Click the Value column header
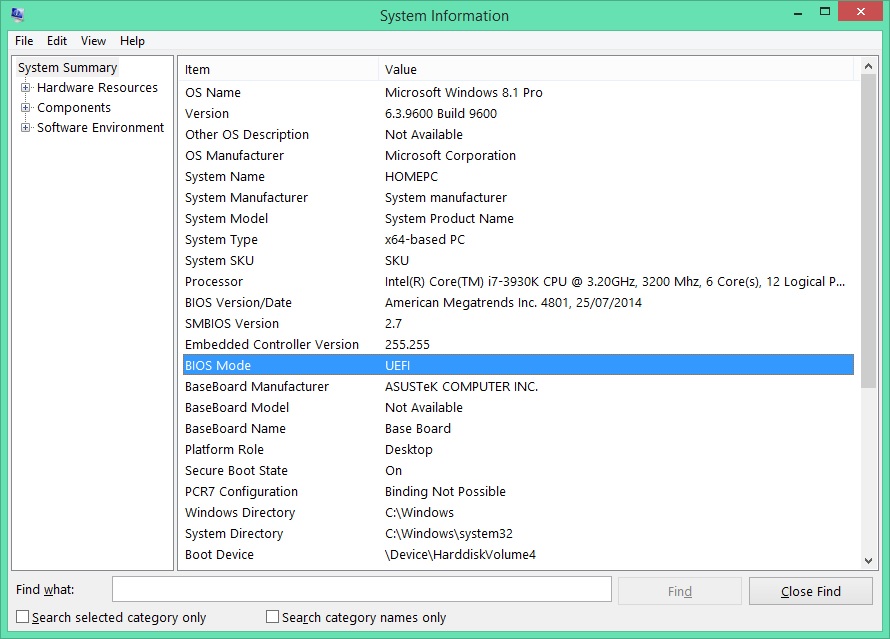The width and height of the screenshot is (890, 639). click(616, 69)
